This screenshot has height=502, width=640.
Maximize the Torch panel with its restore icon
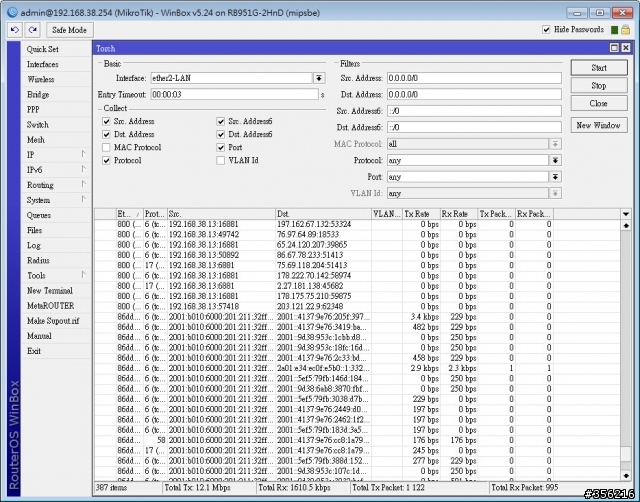pos(614,48)
